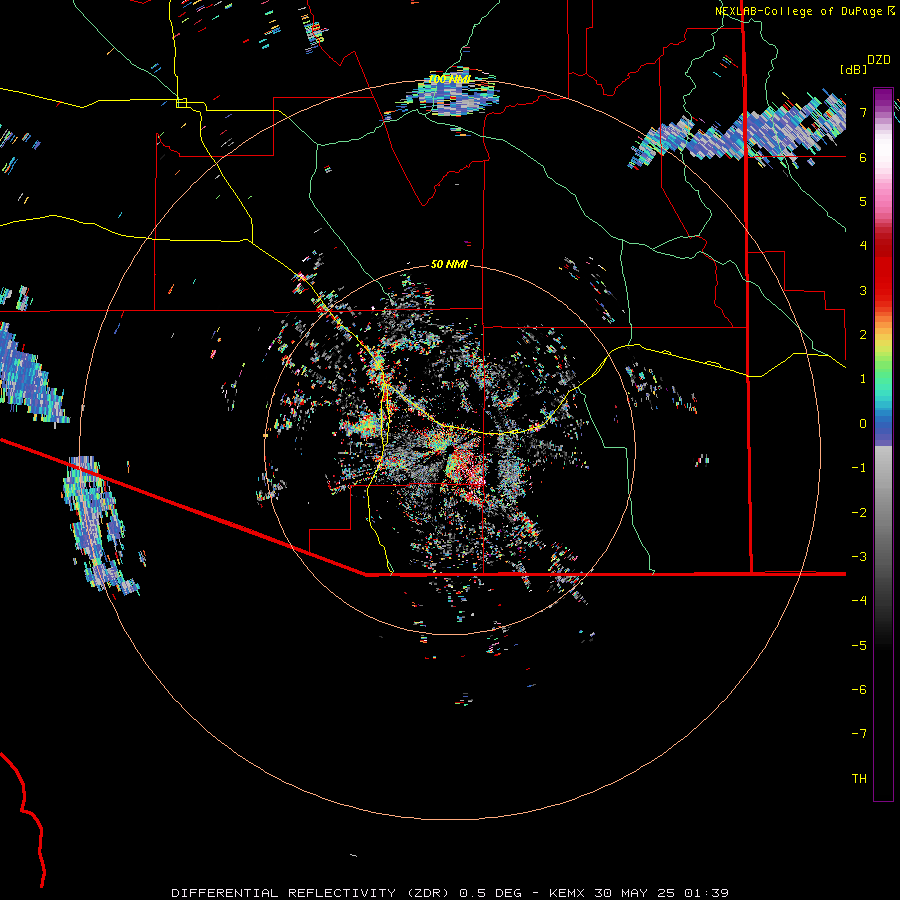Click the "100 NMI" range ring label
Viewport: 900px width, 900px height.
coord(449,79)
